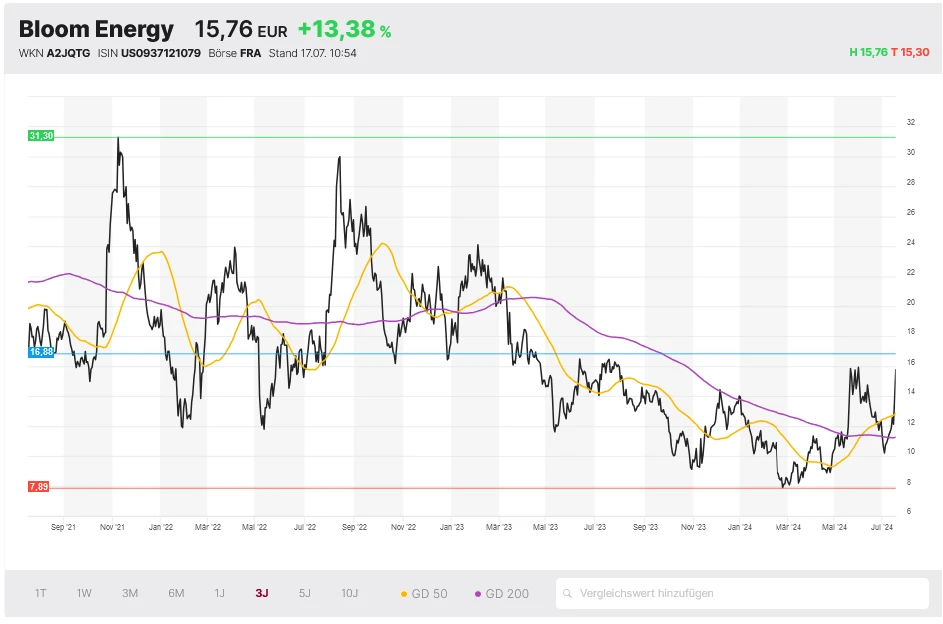Click the Bloom Energy title
Screen dimensions: 943x624
click(x=96, y=30)
